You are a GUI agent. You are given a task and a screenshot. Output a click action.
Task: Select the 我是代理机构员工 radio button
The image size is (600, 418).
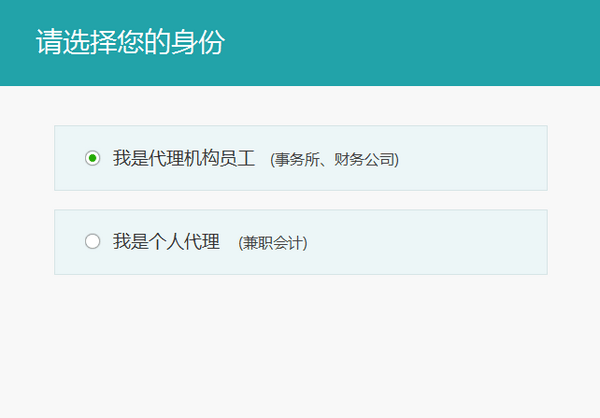click(x=93, y=158)
